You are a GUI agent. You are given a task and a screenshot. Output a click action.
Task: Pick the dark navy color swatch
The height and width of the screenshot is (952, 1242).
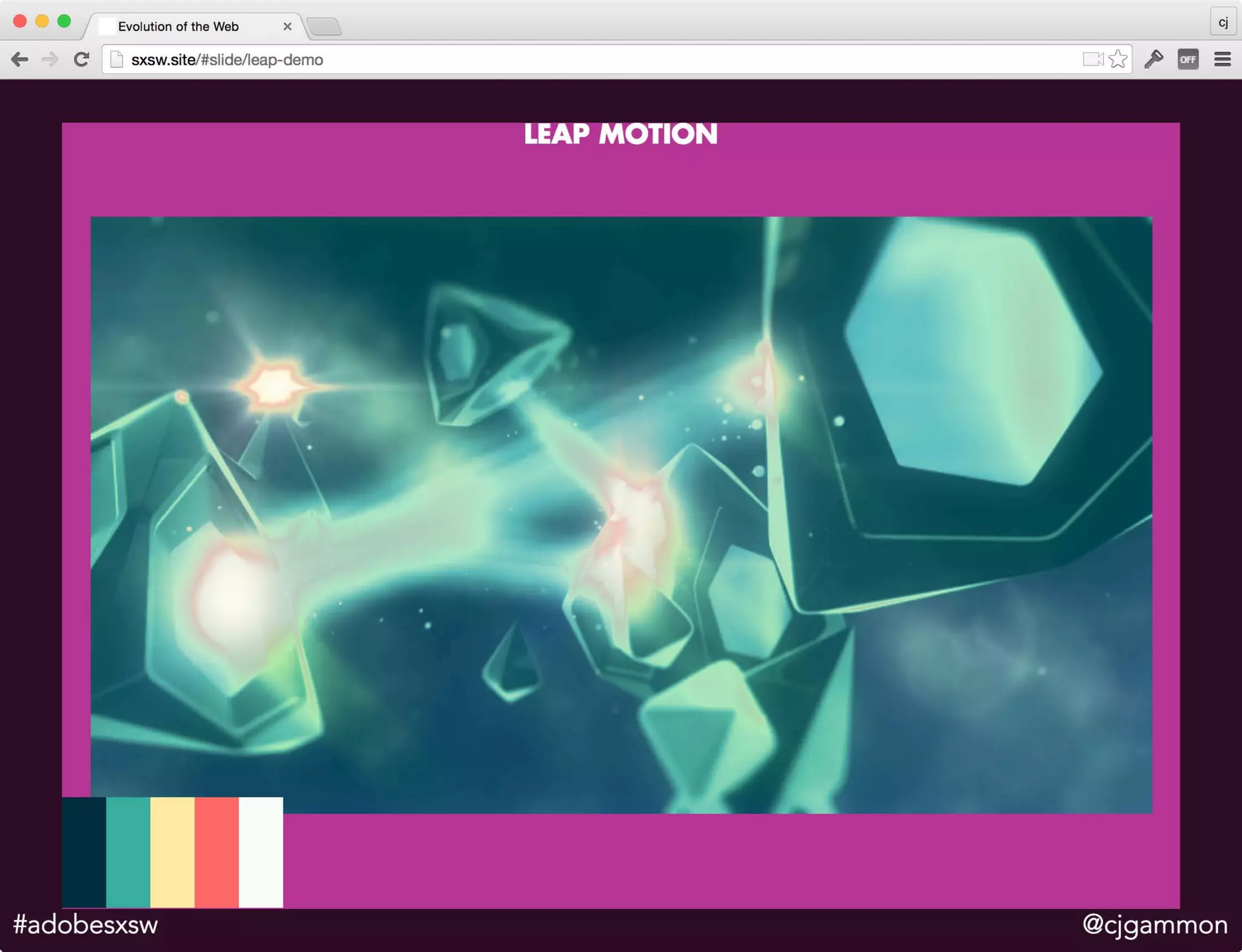click(84, 852)
